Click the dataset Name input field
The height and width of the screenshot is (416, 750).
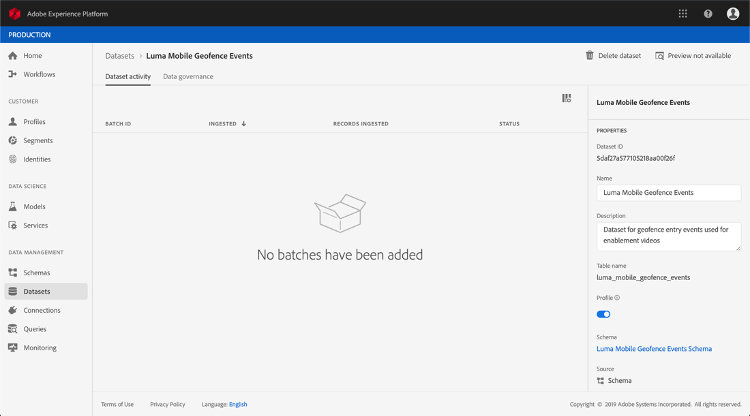tap(669, 193)
